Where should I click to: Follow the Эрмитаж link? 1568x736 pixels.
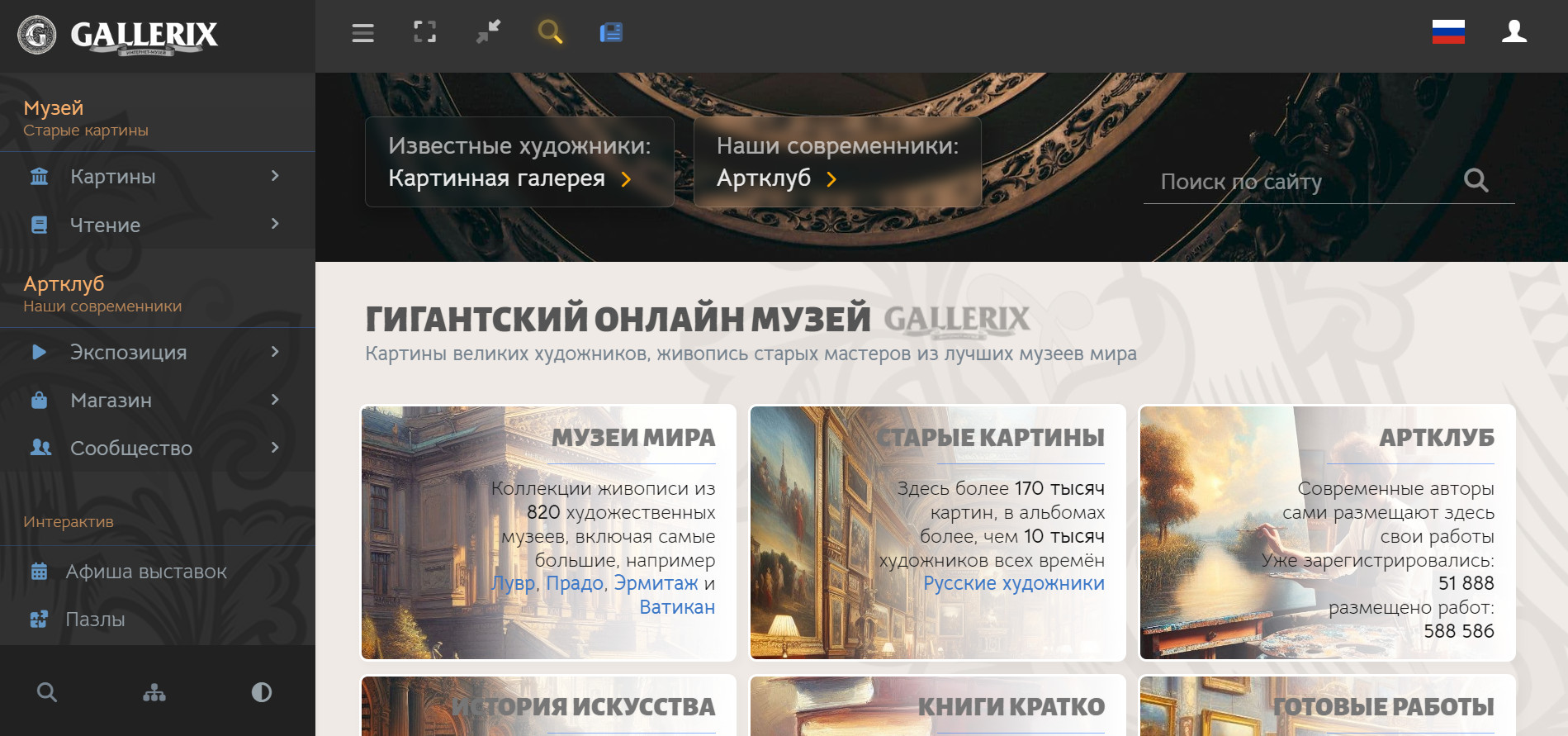point(656,583)
